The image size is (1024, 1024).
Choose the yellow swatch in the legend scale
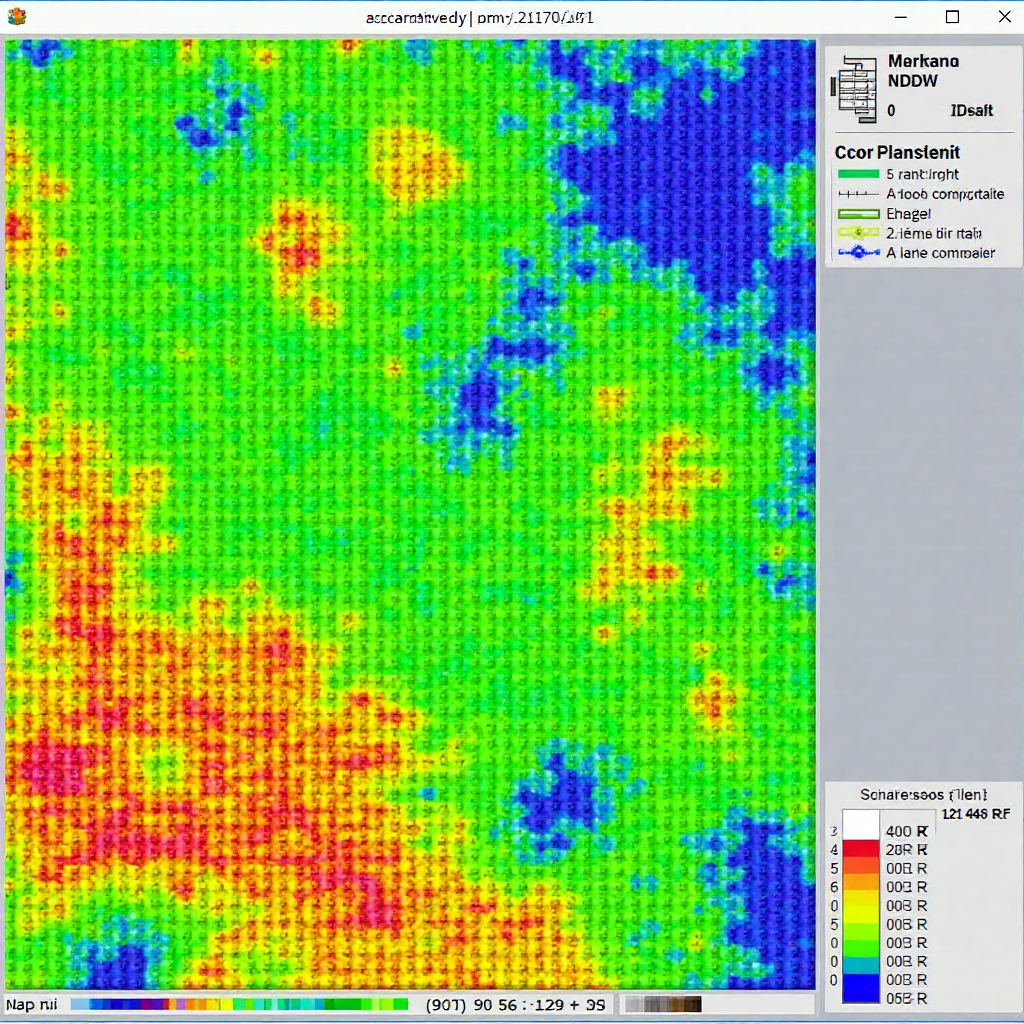pos(861,906)
